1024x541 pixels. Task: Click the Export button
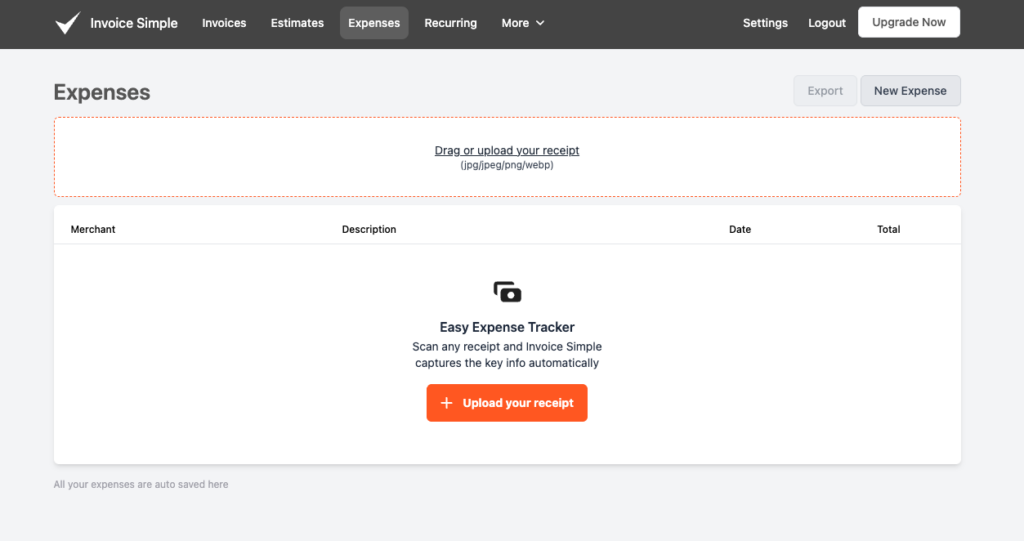coord(825,91)
